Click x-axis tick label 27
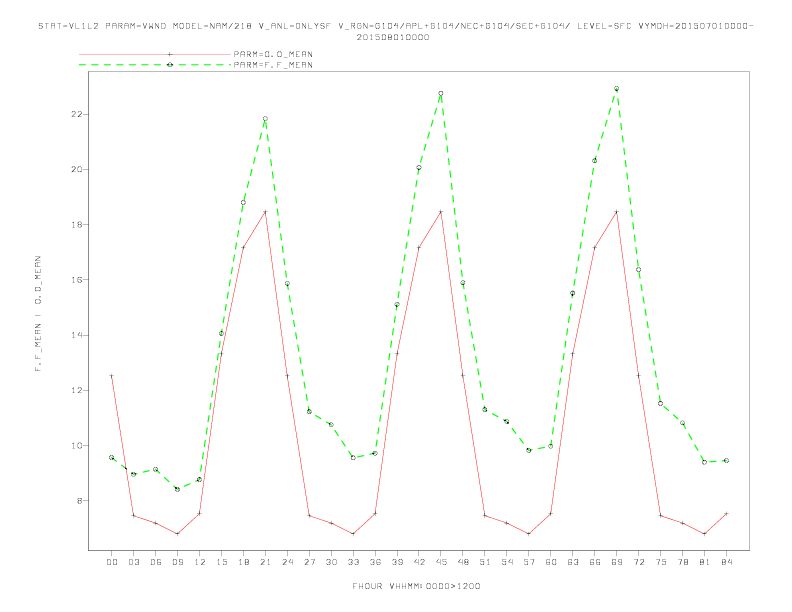 click(309, 562)
